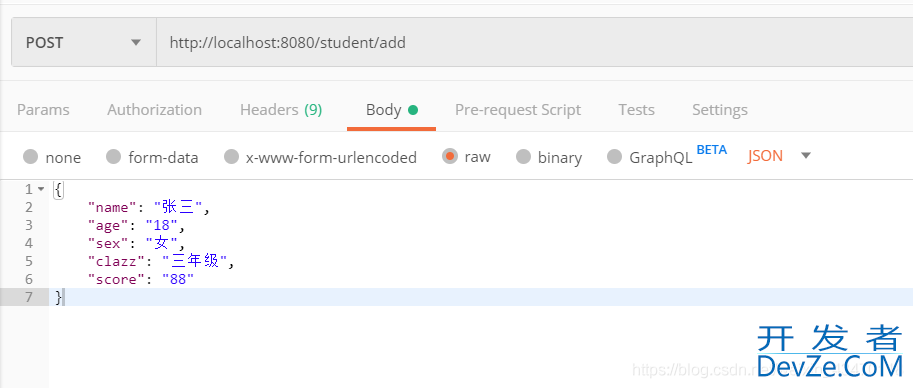Choose the binary body option
913x388 pixels.
pos(523,157)
